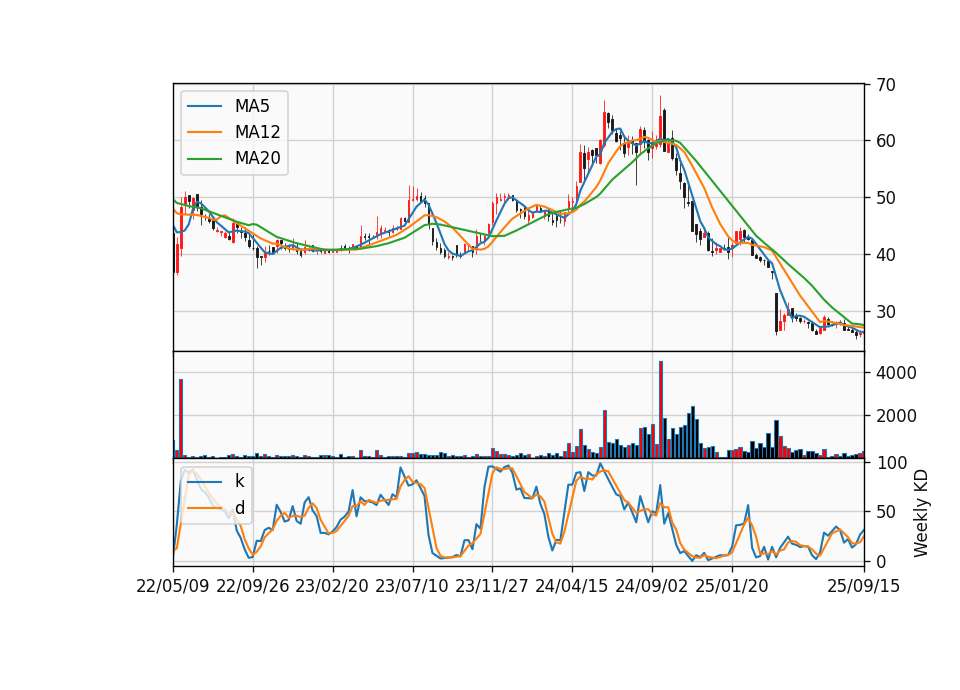
Task: Click the 60 price axis label
Action: click(x=885, y=141)
